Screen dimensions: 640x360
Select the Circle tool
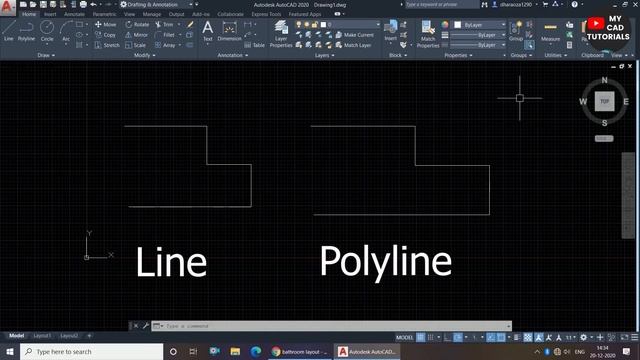[x=47, y=31]
